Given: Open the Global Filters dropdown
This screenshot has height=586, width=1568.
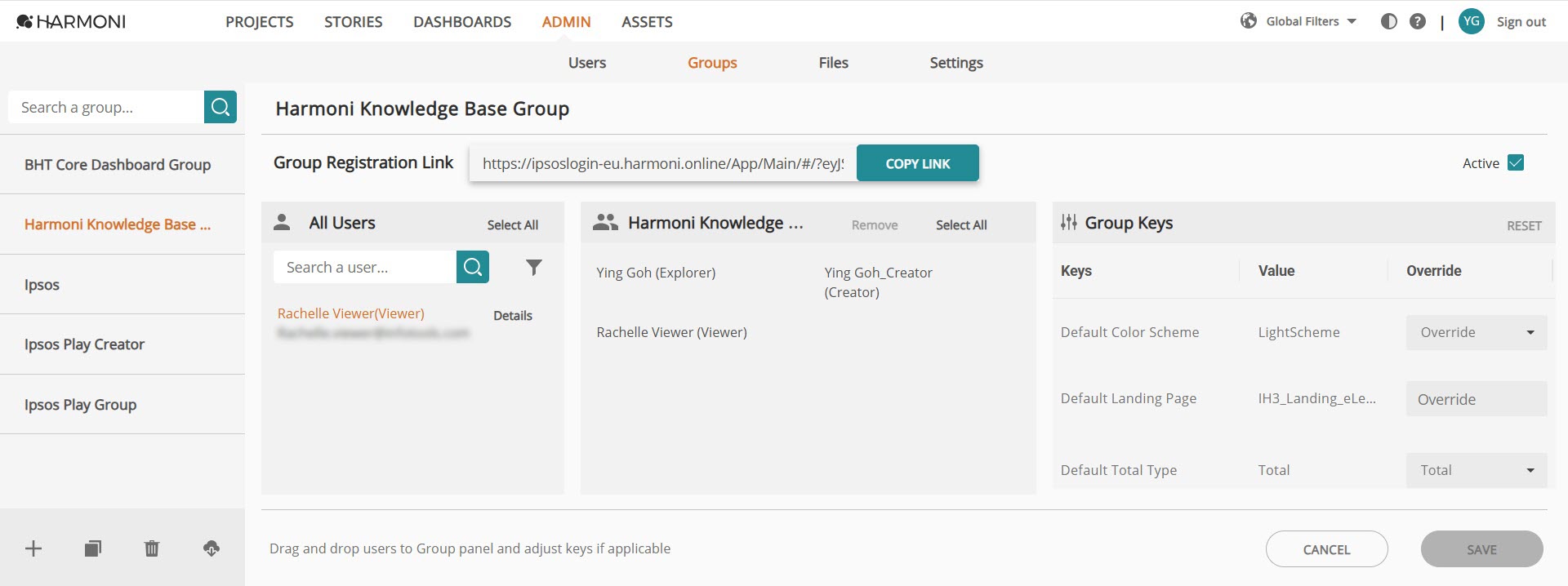Looking at the screenshot, I should click(x=1298, y=21).
